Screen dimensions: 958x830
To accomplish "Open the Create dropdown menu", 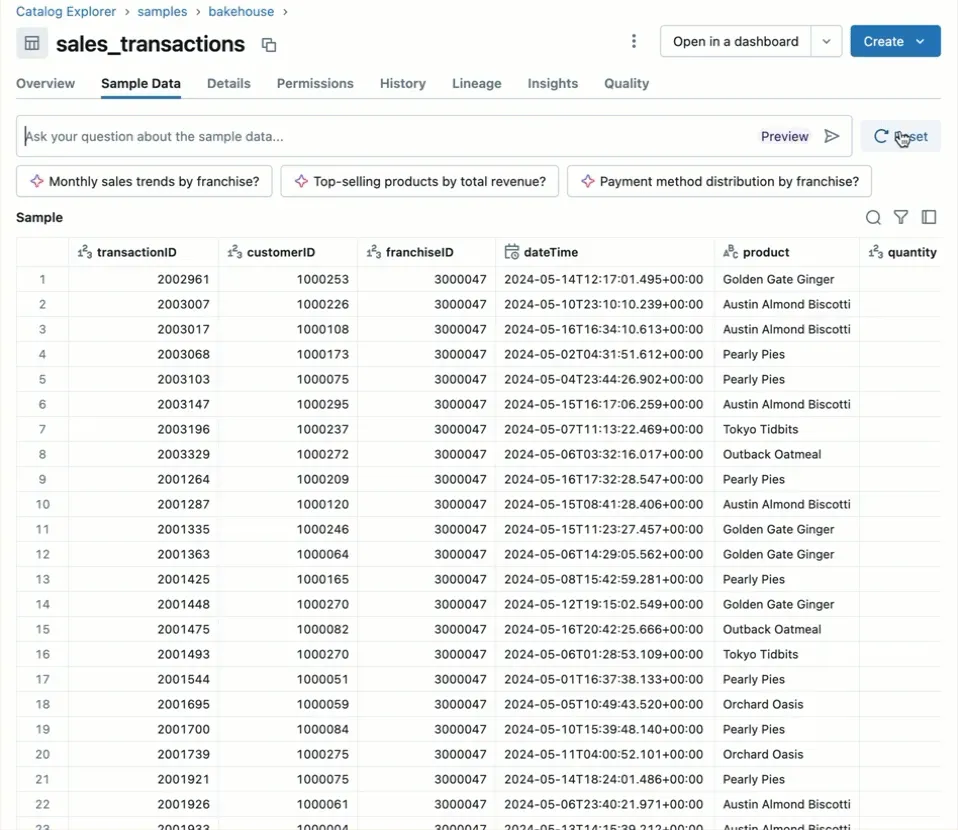I will tap(895, 41).
